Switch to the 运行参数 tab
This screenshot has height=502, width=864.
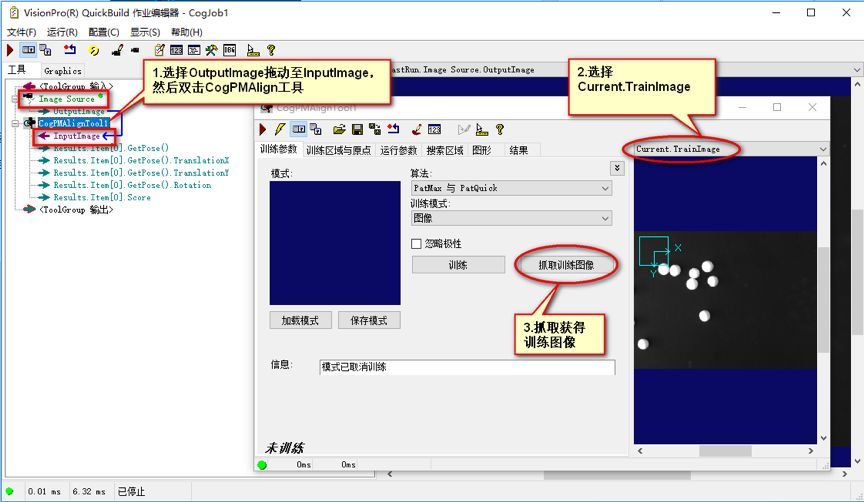point(398,150)
